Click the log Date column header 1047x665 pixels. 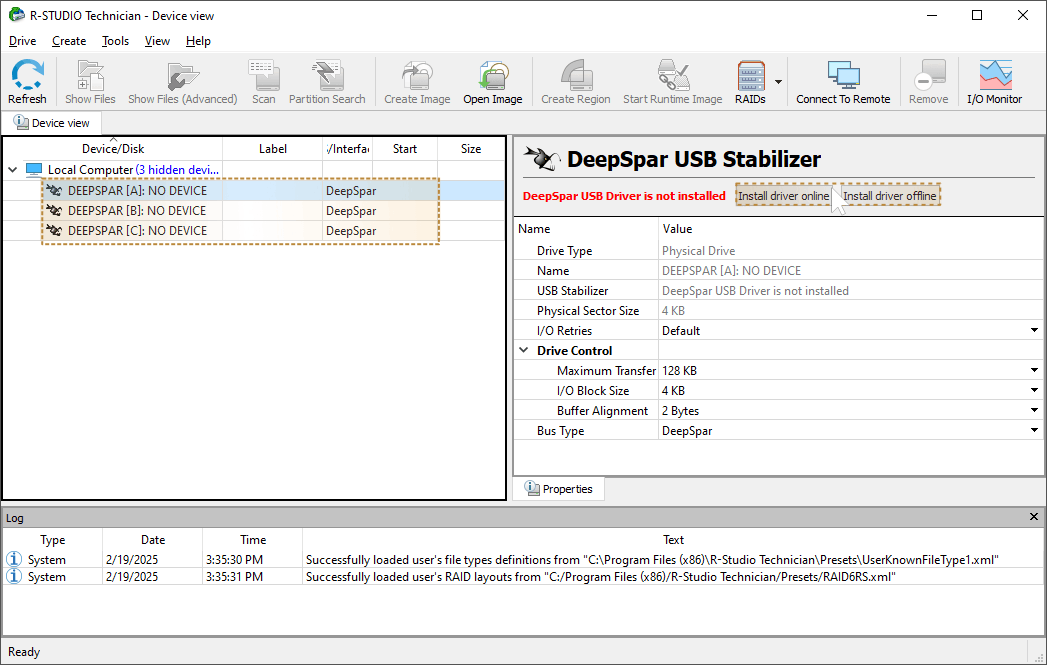point(153,539)
